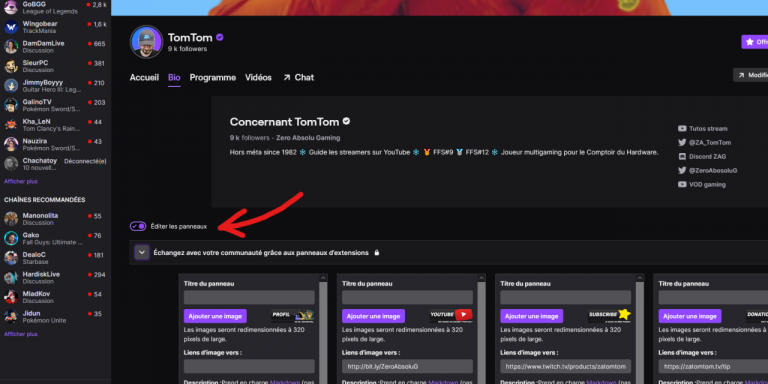Screen dimensions: 768x384
Task: Click 'Afficher plus' under recommended channels
Action: 21,335
